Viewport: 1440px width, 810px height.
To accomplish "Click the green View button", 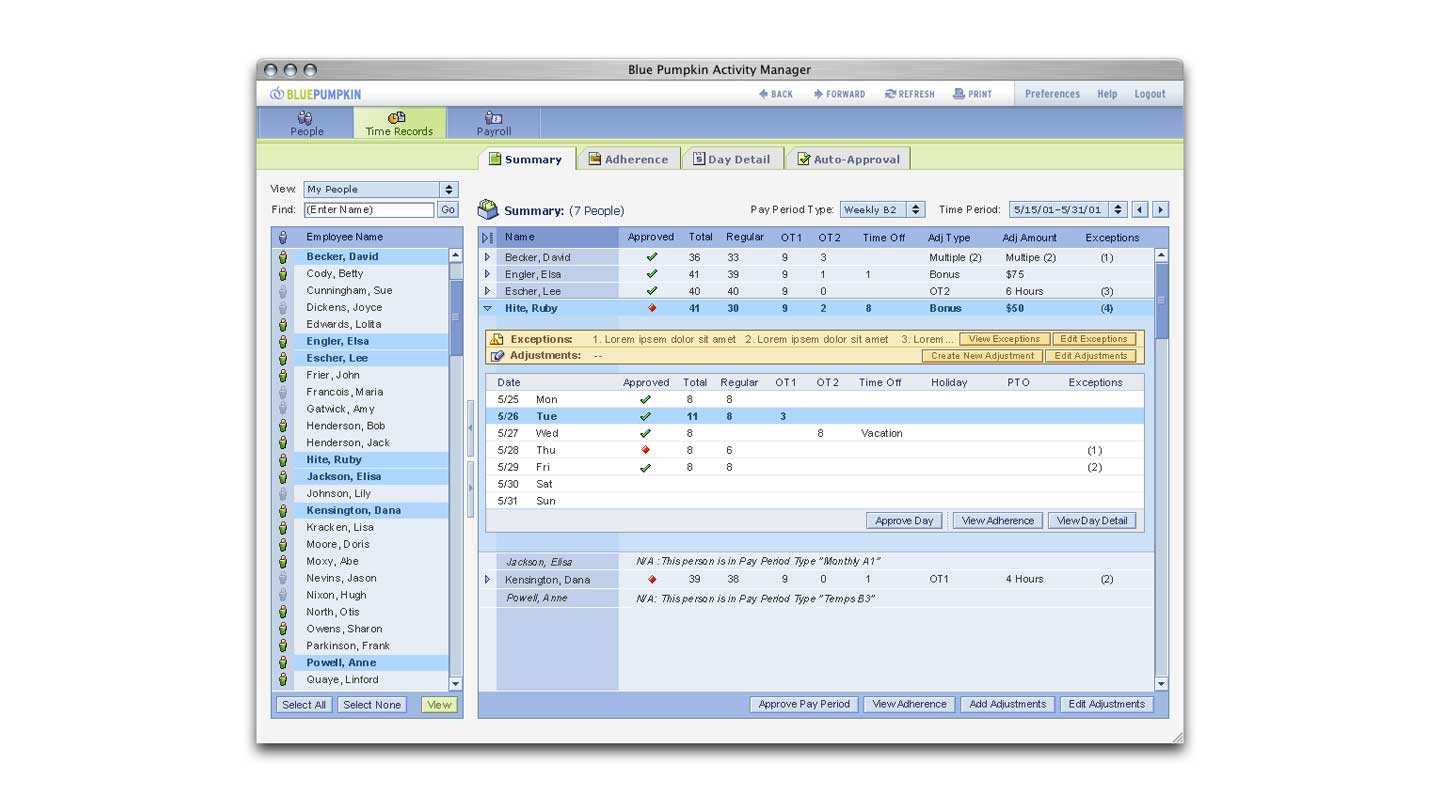I will click(439, 705).
